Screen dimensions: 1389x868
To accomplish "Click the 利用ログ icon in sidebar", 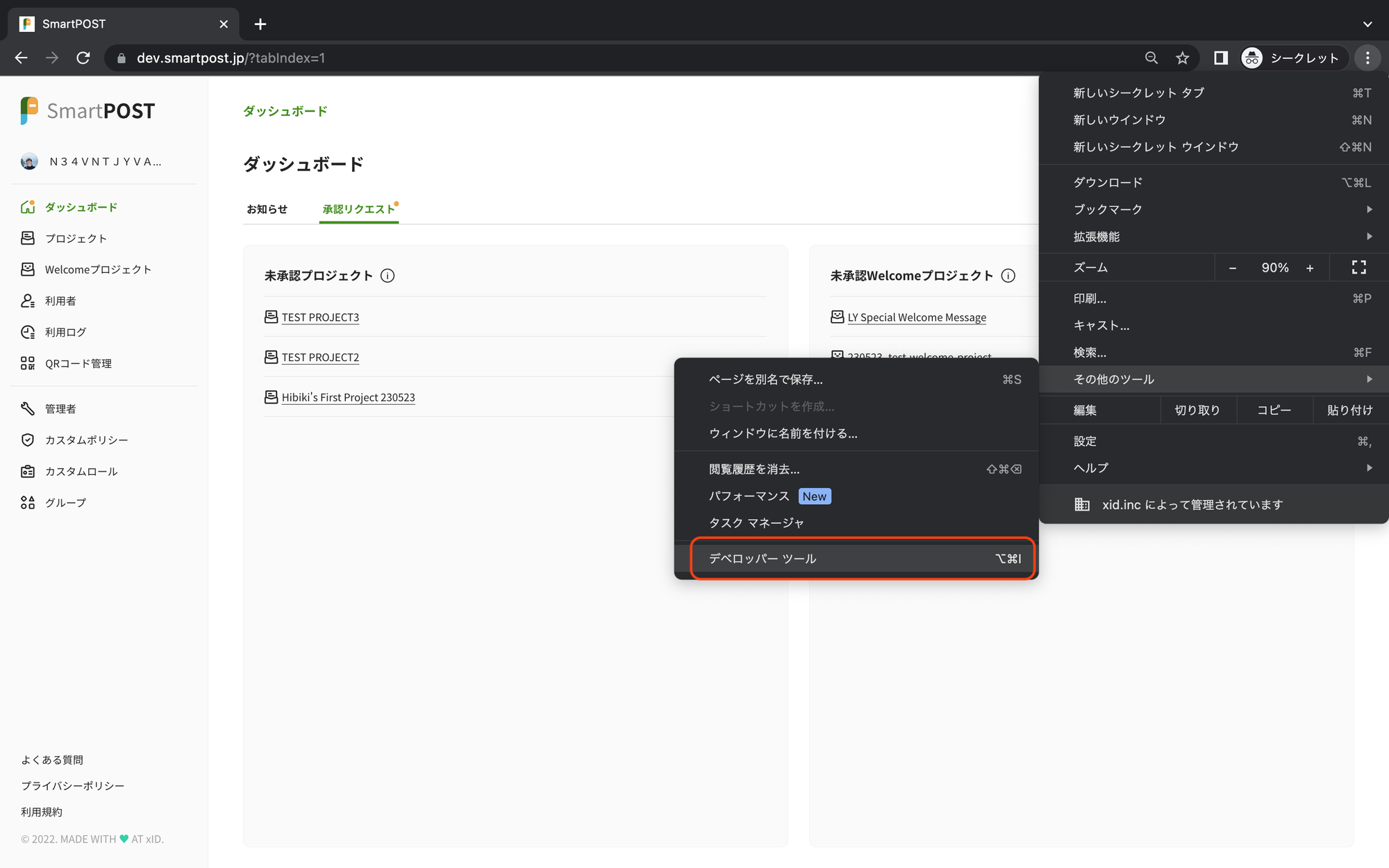I will (x=28, y=332).
